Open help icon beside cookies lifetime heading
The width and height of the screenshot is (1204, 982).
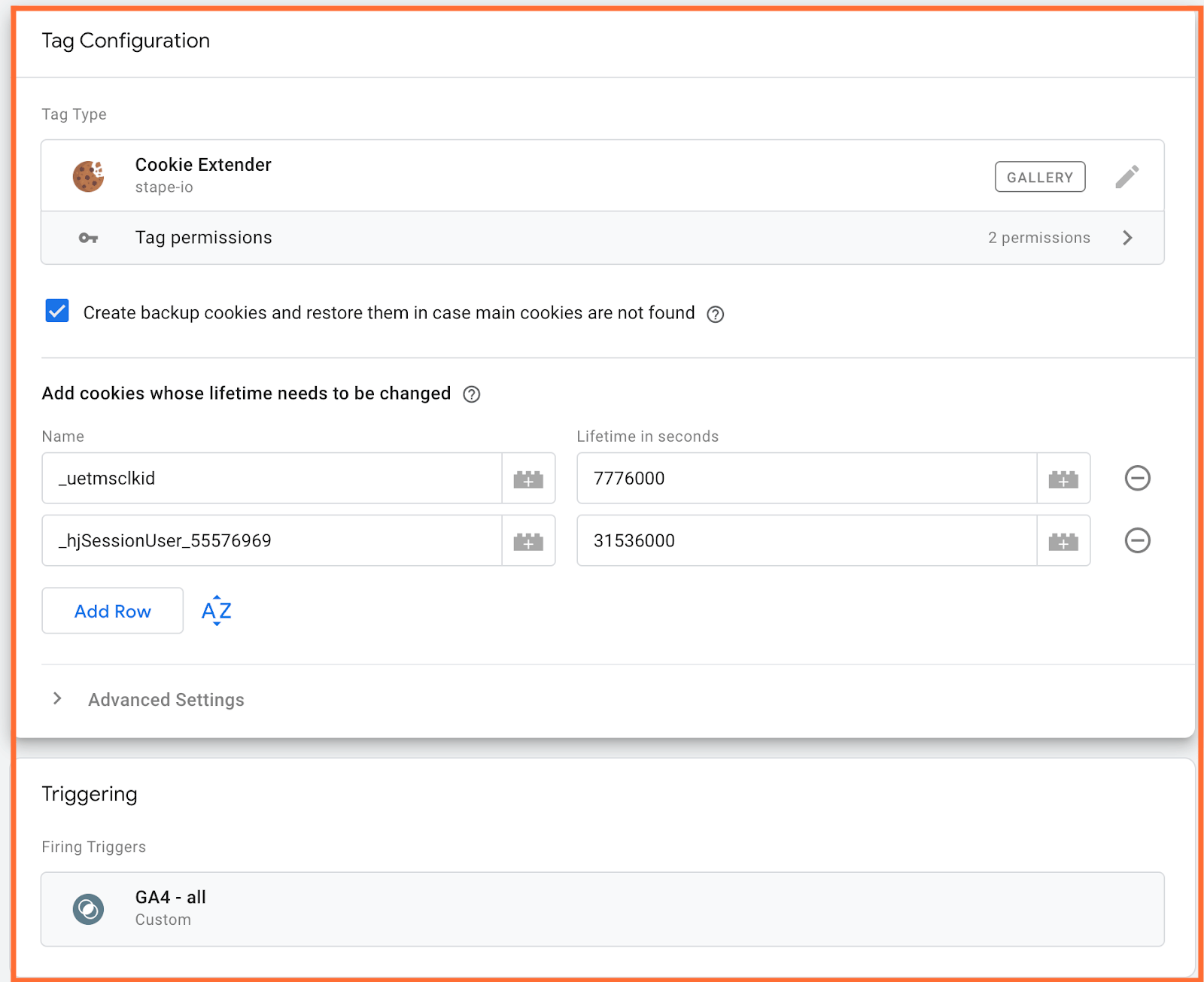point(472,394)
